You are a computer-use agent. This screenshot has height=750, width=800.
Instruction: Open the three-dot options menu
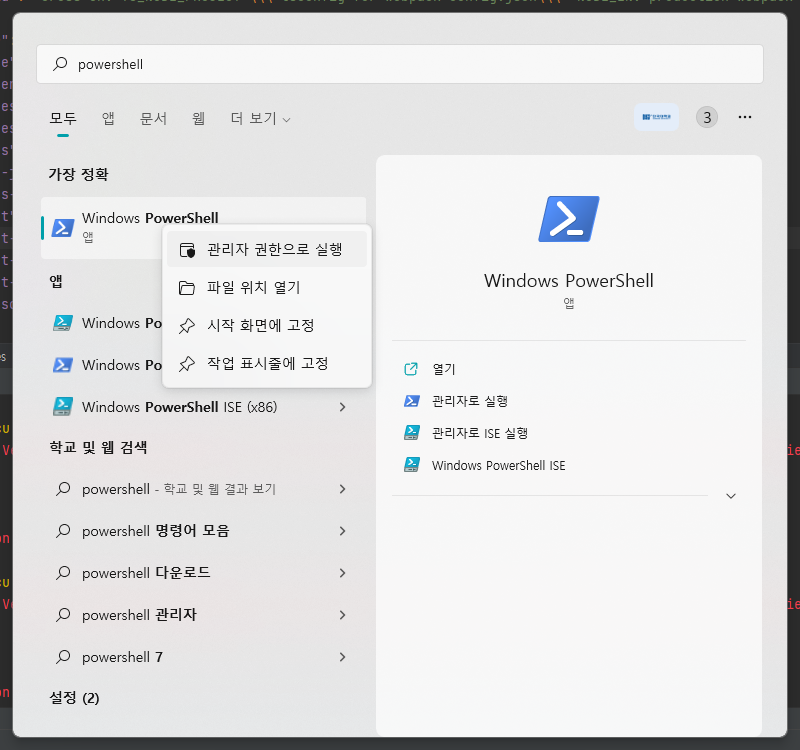pyautogui.click(x=744, y=117)
